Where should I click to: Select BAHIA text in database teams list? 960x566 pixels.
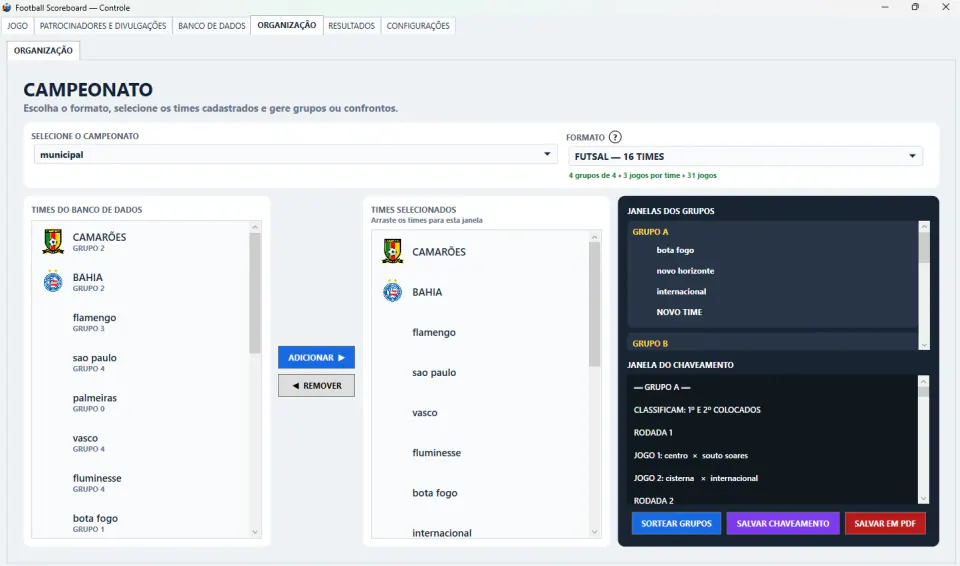pyautogui.click(x=88, y=277)
